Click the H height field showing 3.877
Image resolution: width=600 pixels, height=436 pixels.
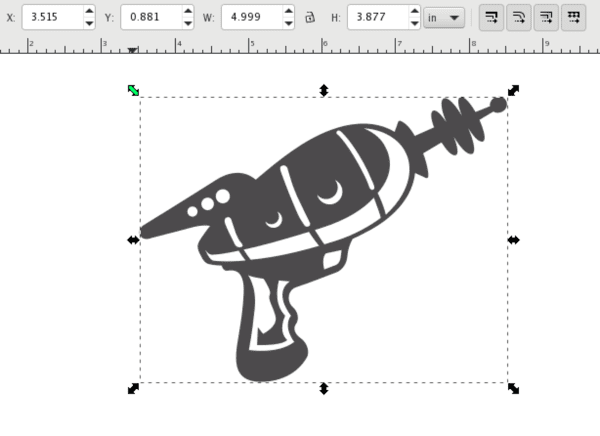point(378,17)
